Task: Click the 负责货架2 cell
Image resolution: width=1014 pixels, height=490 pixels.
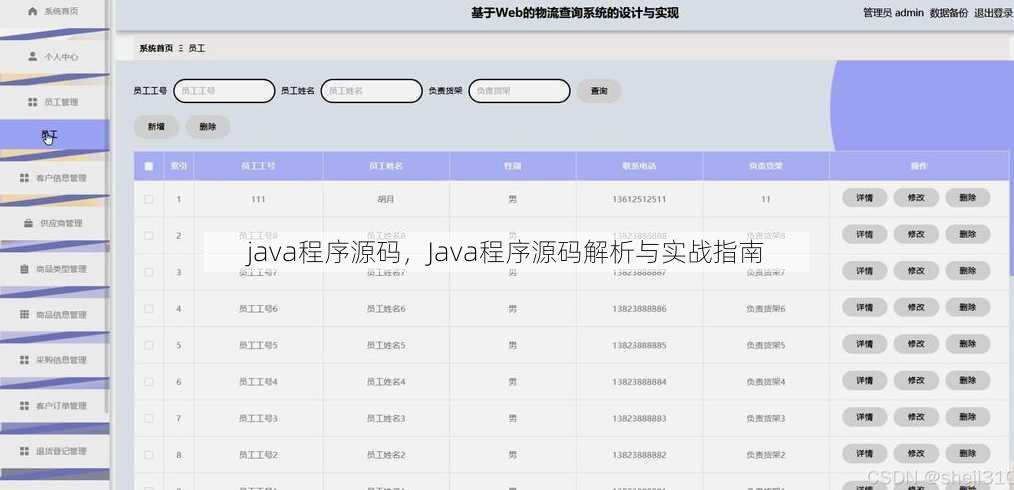Action: (x=766, y=455)
